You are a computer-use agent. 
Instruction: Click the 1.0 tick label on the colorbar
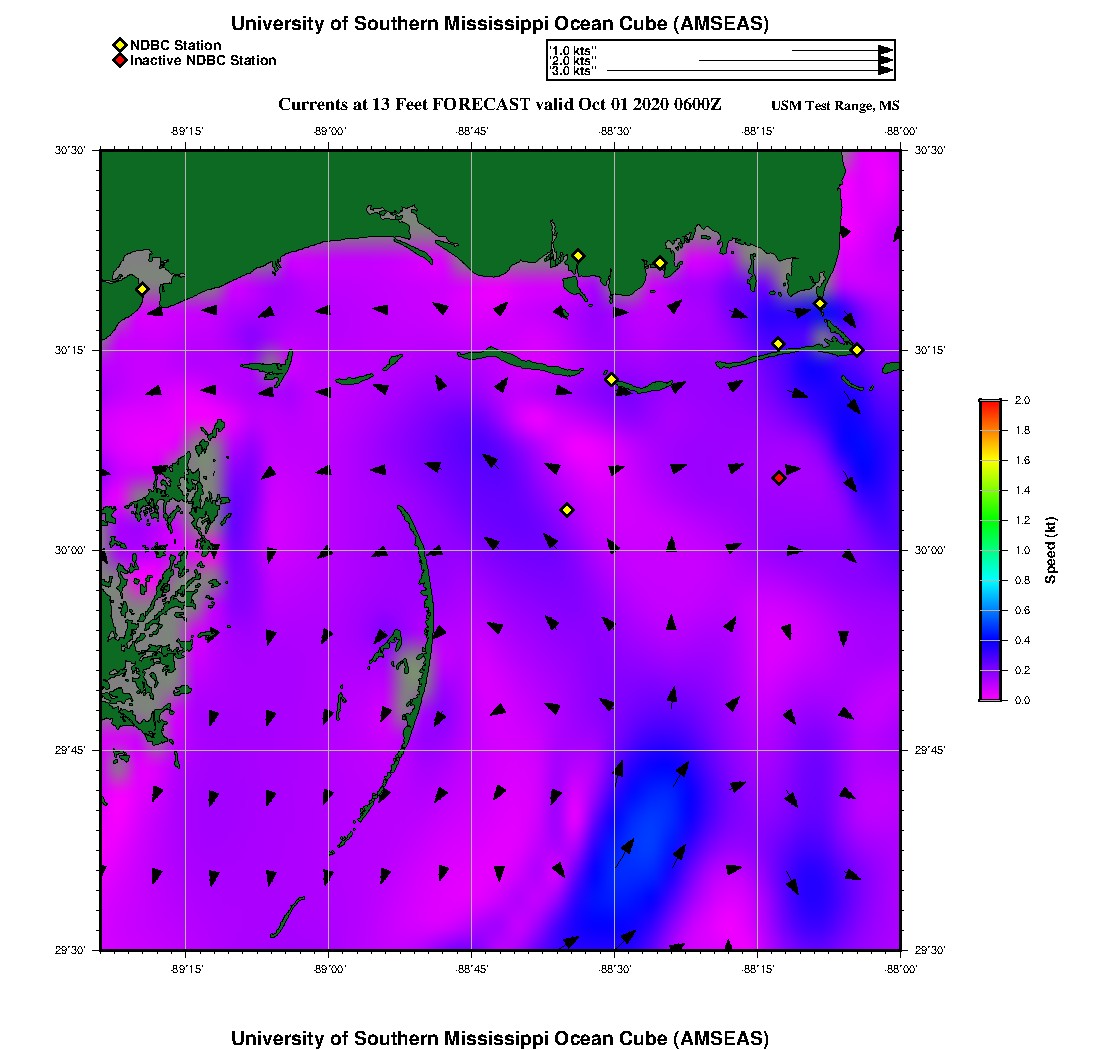coord(1022,550)
